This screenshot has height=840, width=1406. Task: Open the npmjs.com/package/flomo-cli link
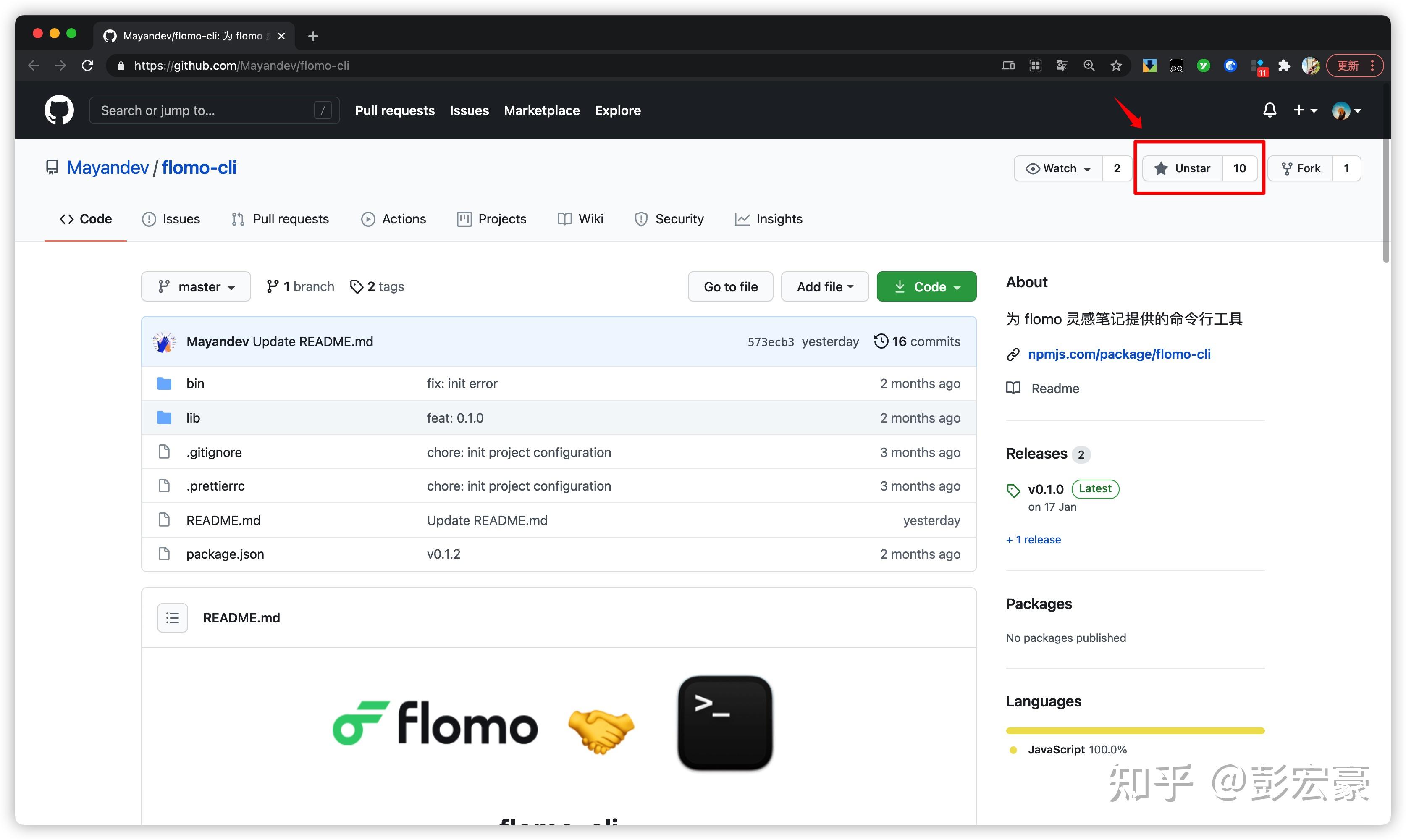pyautogui.click(x=1119, y=354)
